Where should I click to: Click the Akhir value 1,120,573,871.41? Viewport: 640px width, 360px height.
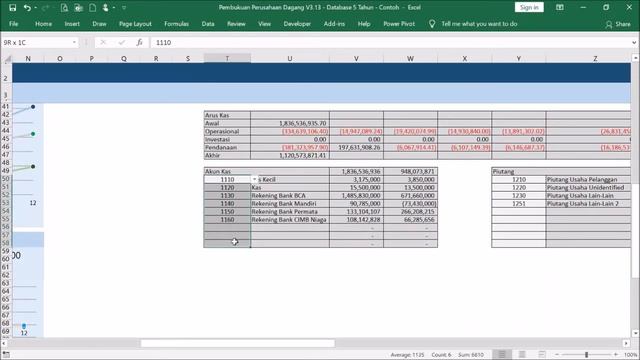click(290, 156)
